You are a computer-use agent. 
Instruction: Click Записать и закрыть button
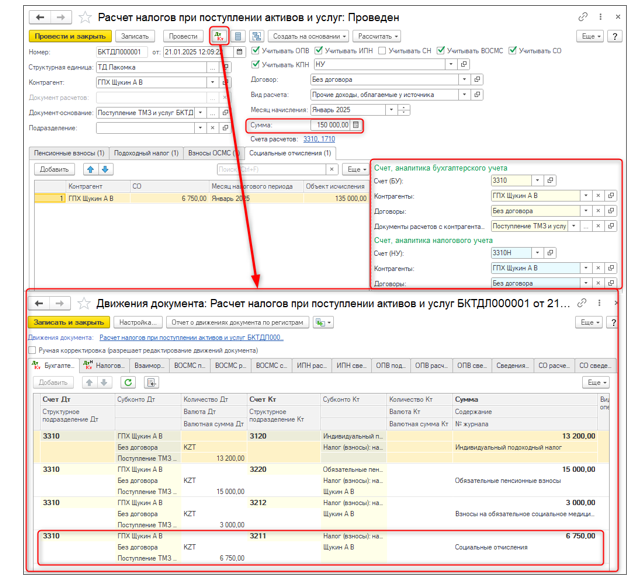click(69, 322)
